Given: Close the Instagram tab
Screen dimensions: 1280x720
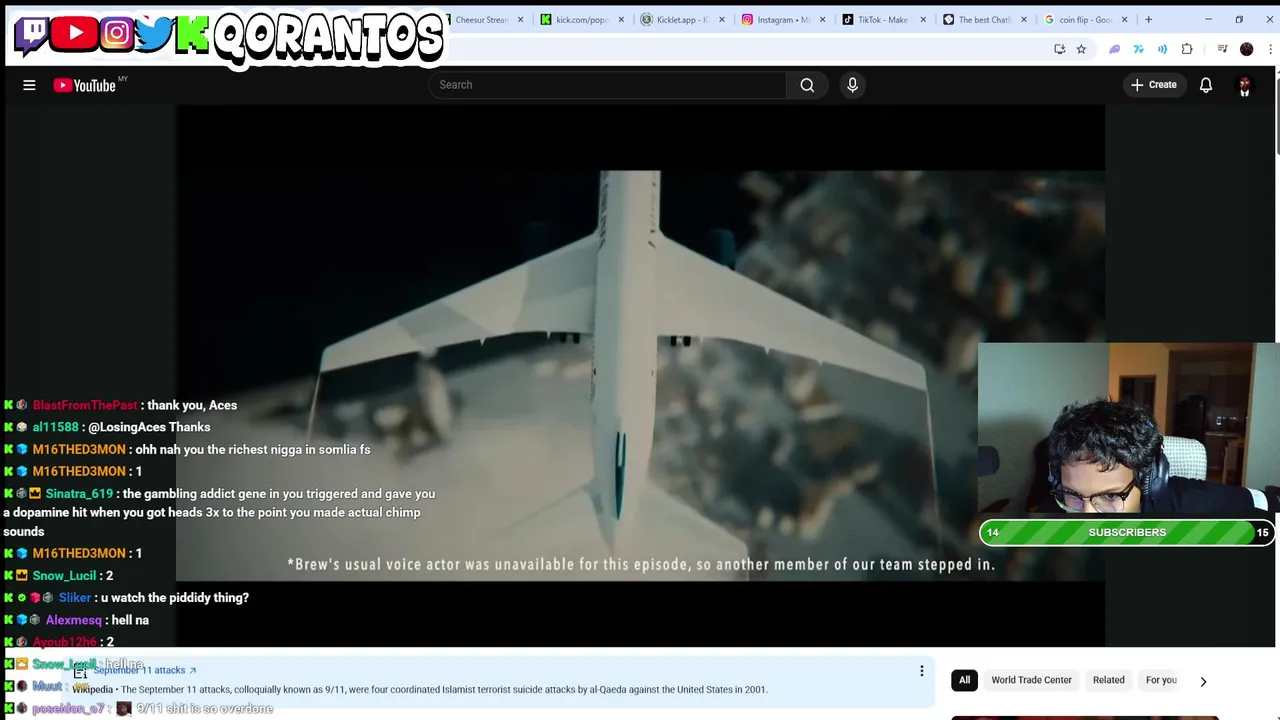Looking at the screenshot, I should (822, 19).
